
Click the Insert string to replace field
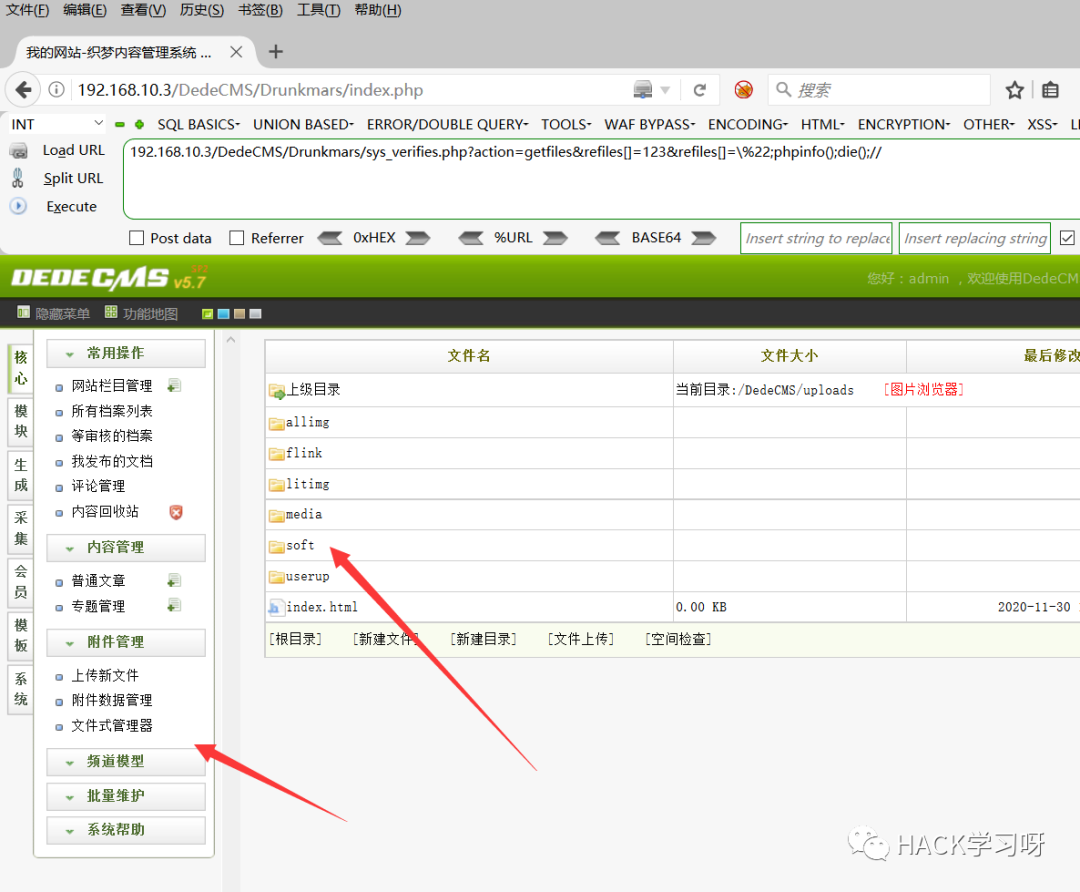(x=816, y=238)
